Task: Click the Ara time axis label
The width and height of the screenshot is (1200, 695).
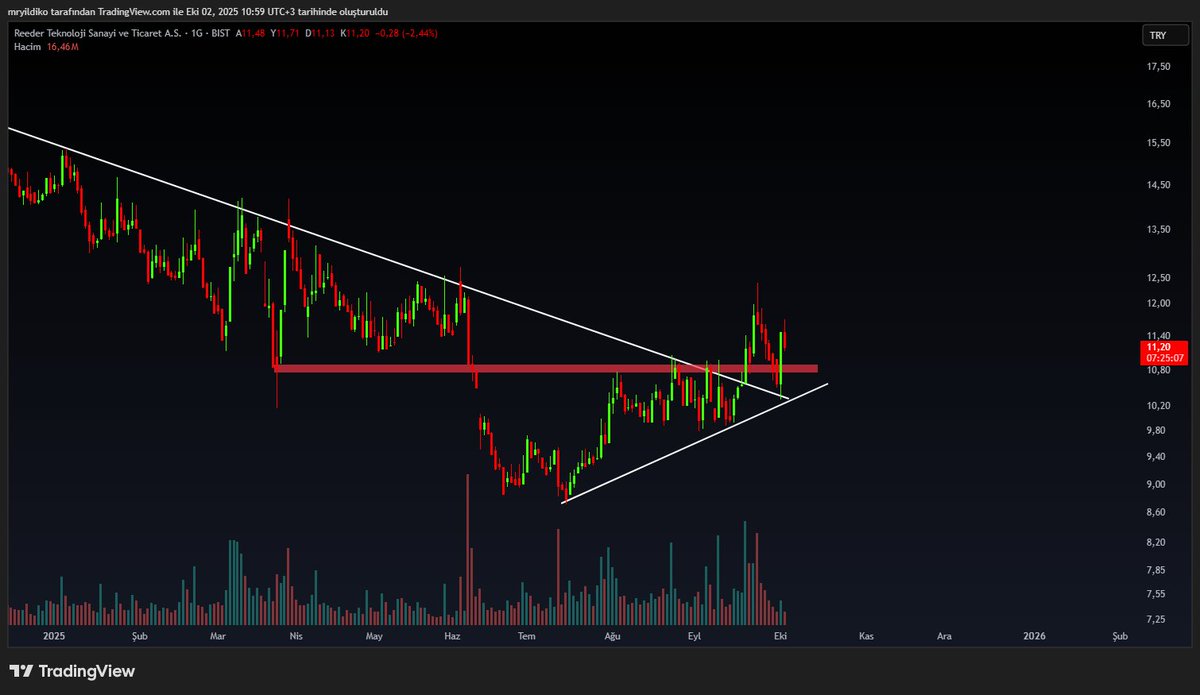Action: 943,635
